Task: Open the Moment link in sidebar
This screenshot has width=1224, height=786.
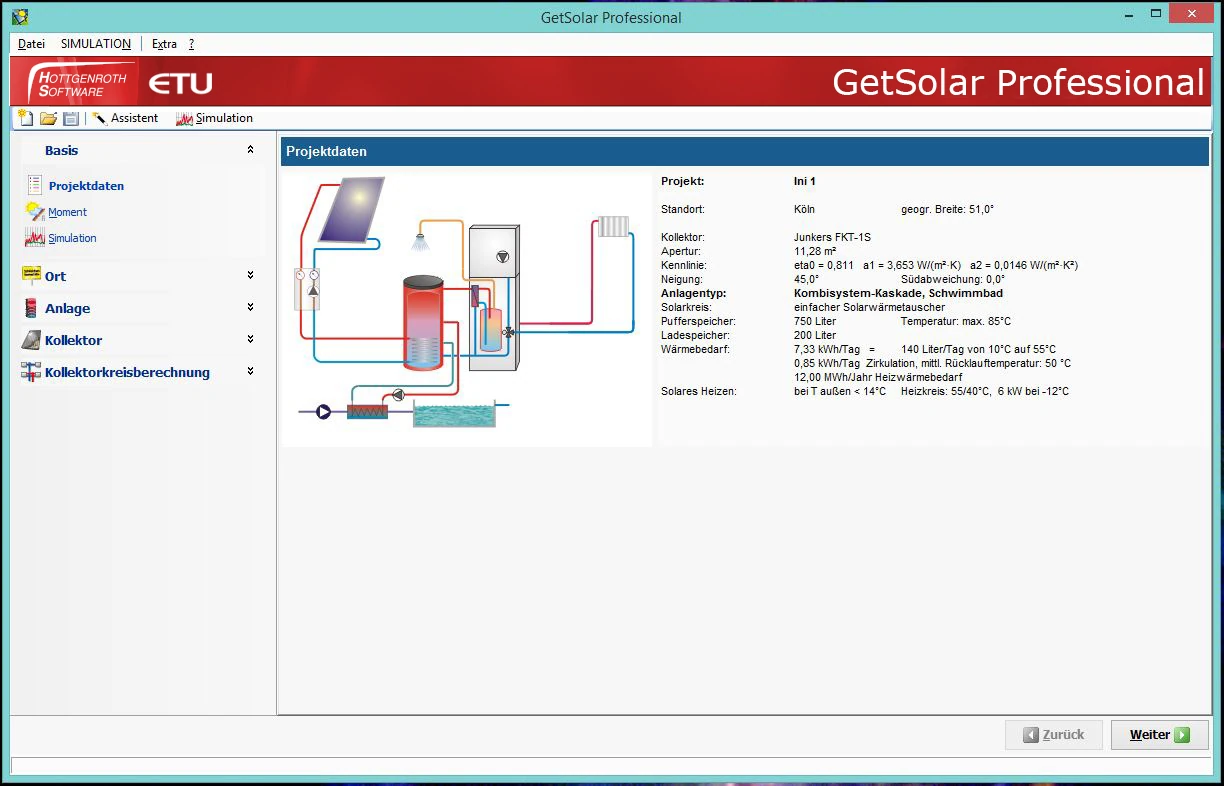Action: point(67,212)
